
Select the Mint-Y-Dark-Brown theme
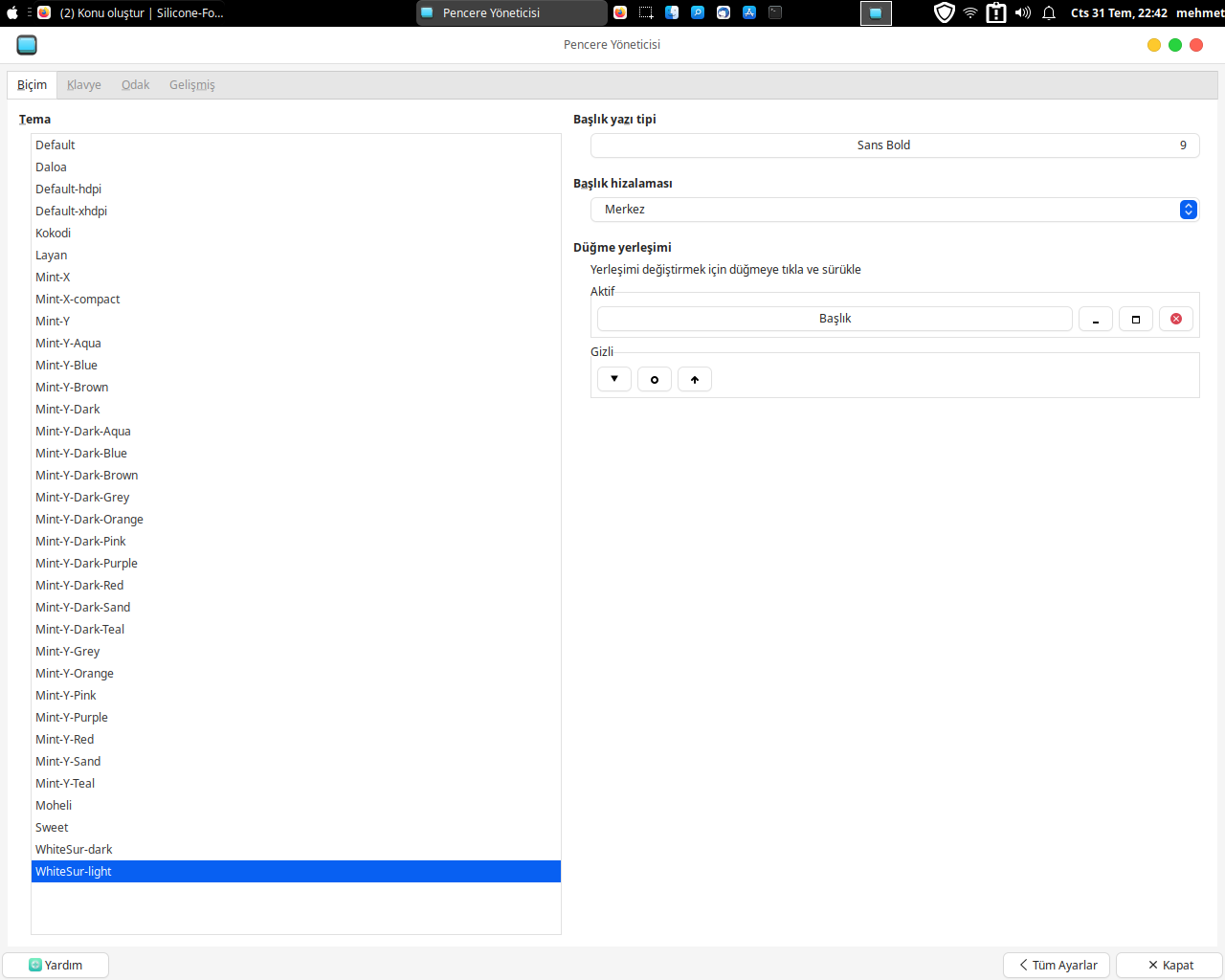click(296, 476)
